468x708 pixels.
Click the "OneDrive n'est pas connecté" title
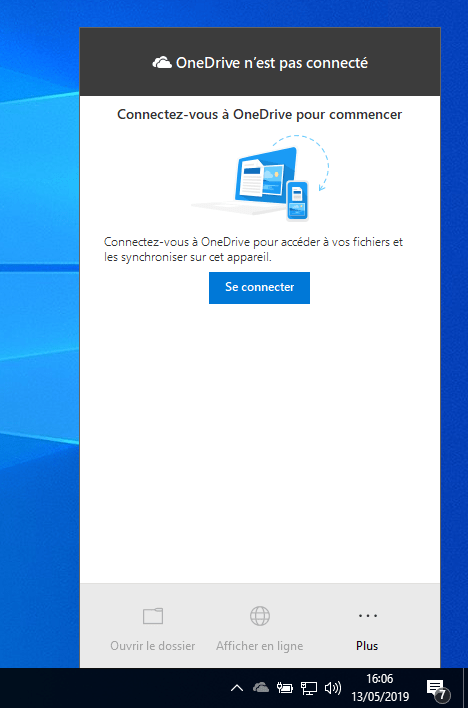pos(272,63)
